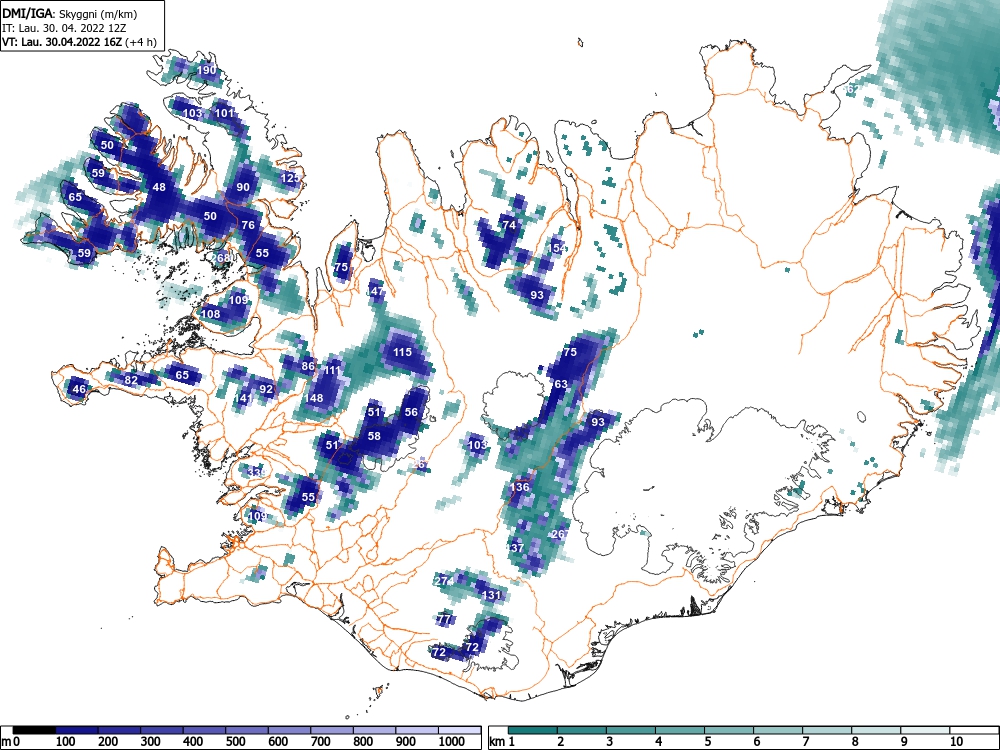
Task: Click the map value 141
Action: [x=243, y=399]
